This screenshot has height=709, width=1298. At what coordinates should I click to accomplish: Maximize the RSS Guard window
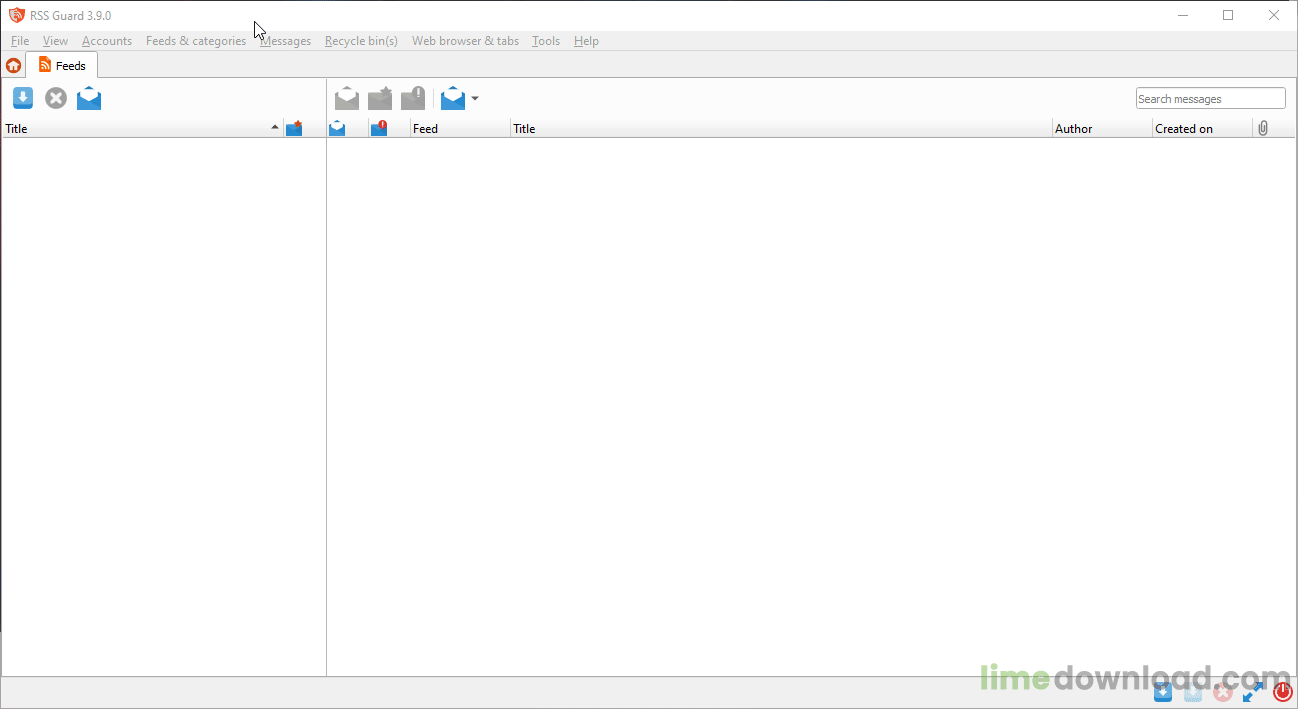(x=1228, y=15)
